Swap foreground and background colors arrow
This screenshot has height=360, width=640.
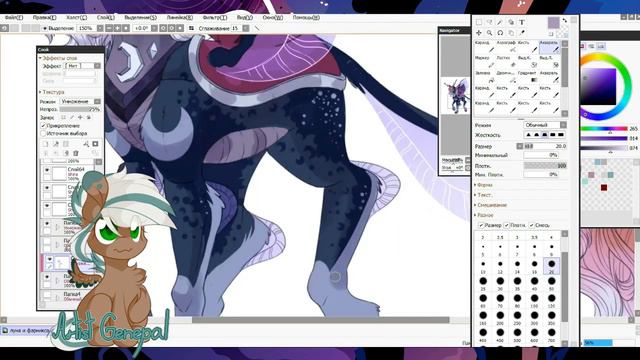[564, 20]
